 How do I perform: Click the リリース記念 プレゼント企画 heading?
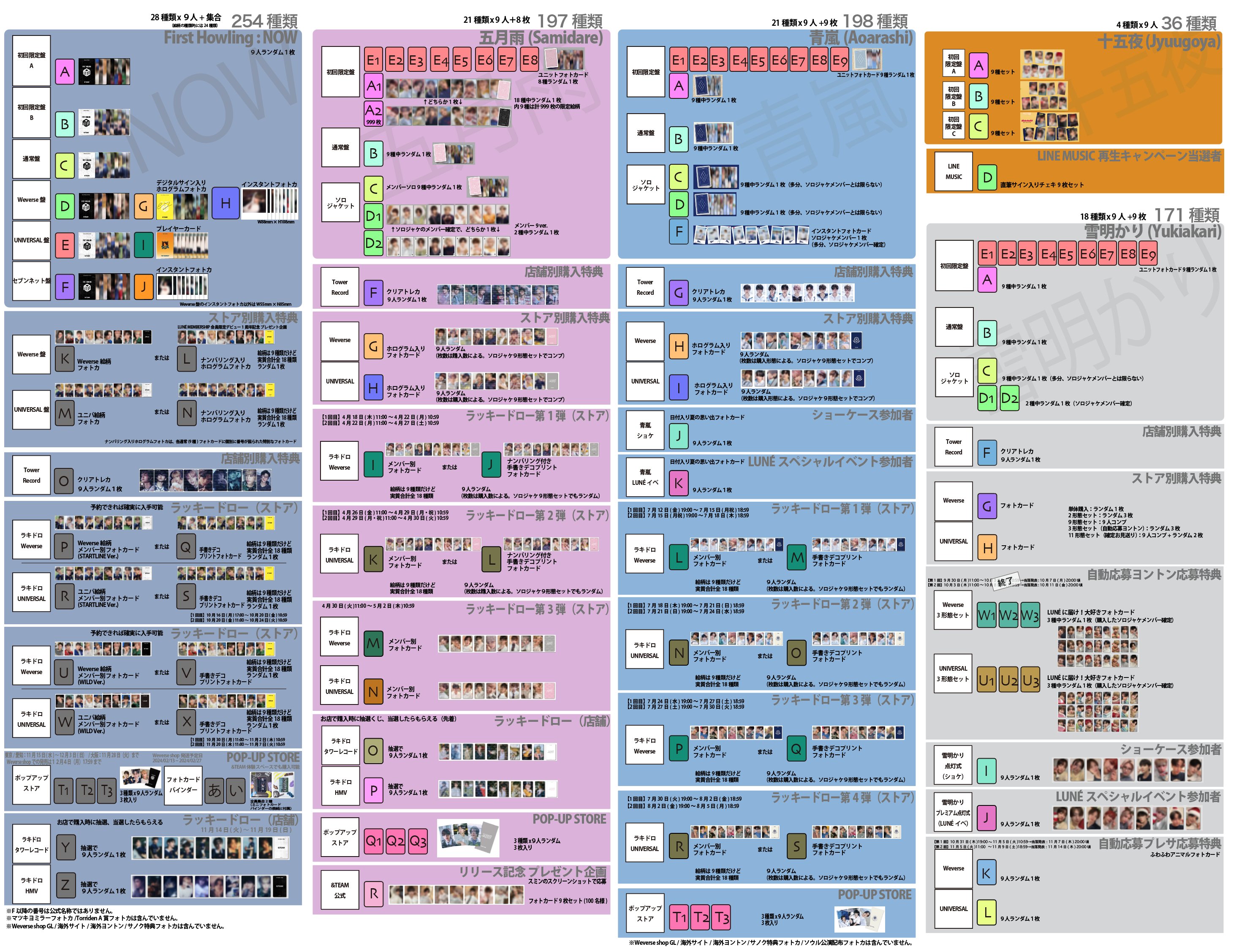coord(533,871)
